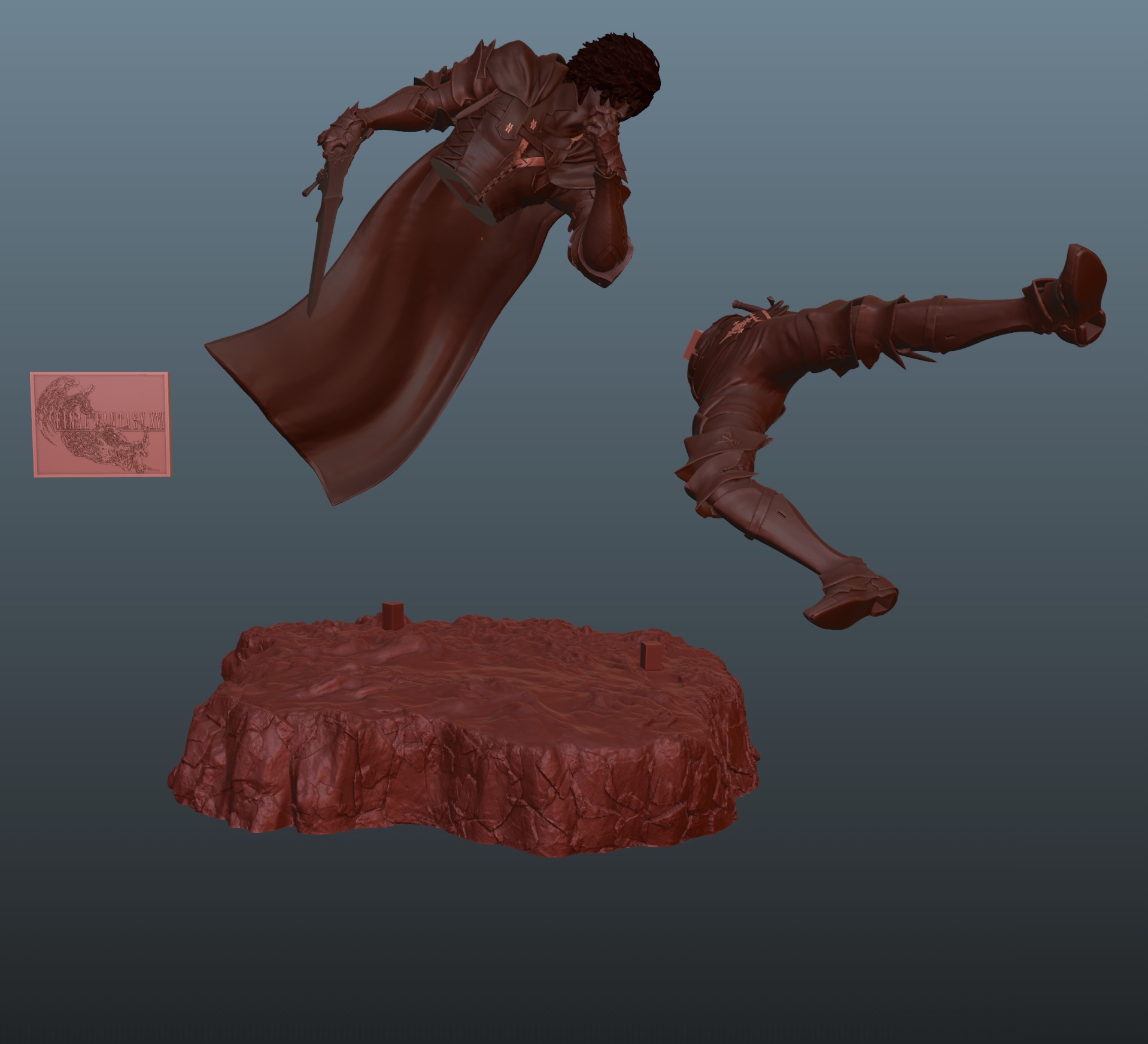Select the Final Fantasy XVI logo plaque
Viewport: 1148px width, 1044px height.
[x=101, y=424]
